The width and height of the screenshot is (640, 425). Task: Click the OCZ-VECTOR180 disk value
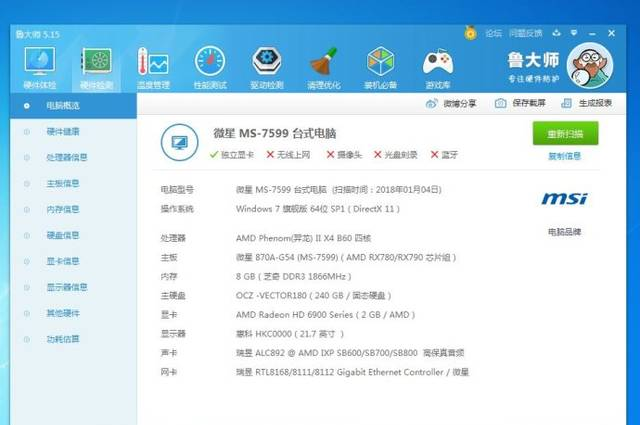pos(313,296)
